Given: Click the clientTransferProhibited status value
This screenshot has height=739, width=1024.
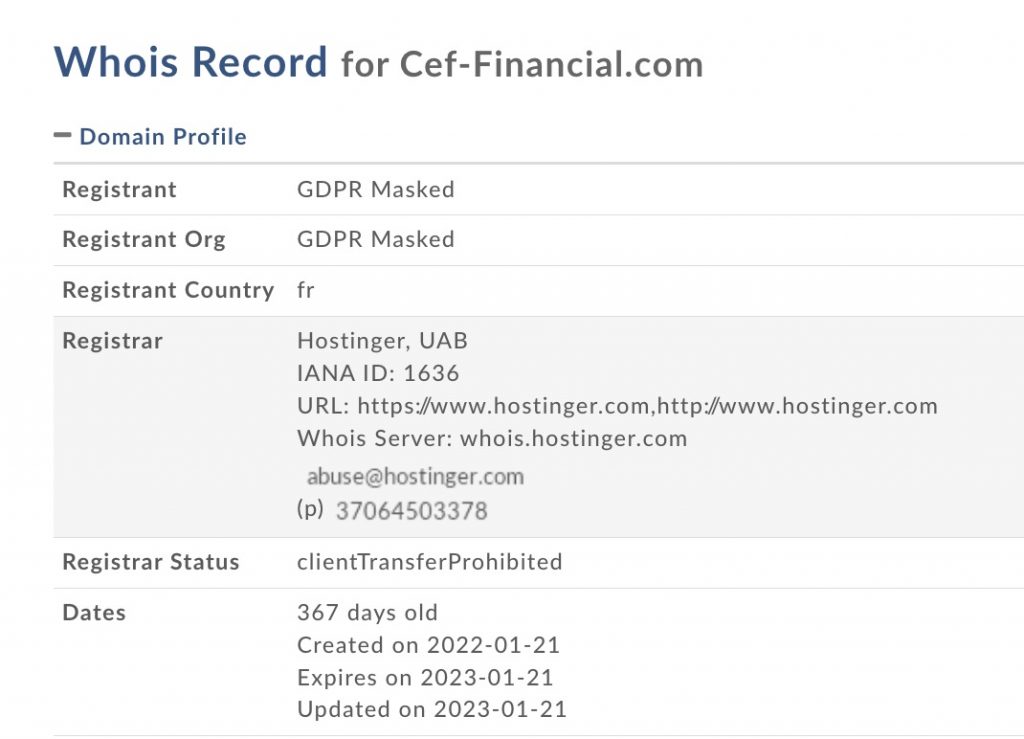Looking at the screenshot, I should 429,562.
